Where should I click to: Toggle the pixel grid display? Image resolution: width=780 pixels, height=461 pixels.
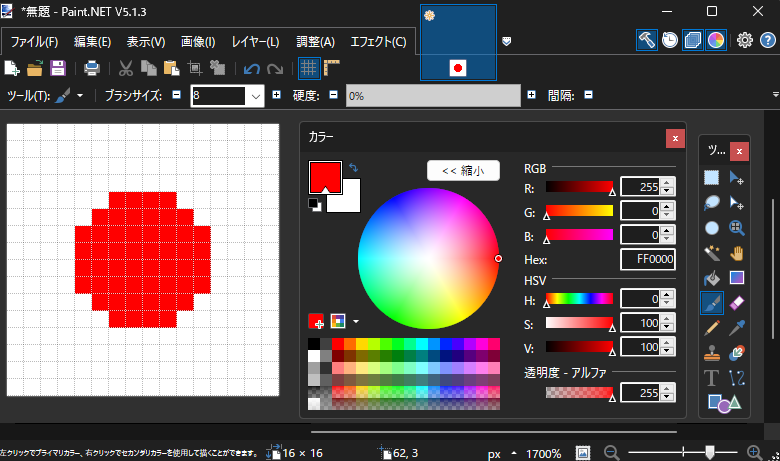pos(309,69)
